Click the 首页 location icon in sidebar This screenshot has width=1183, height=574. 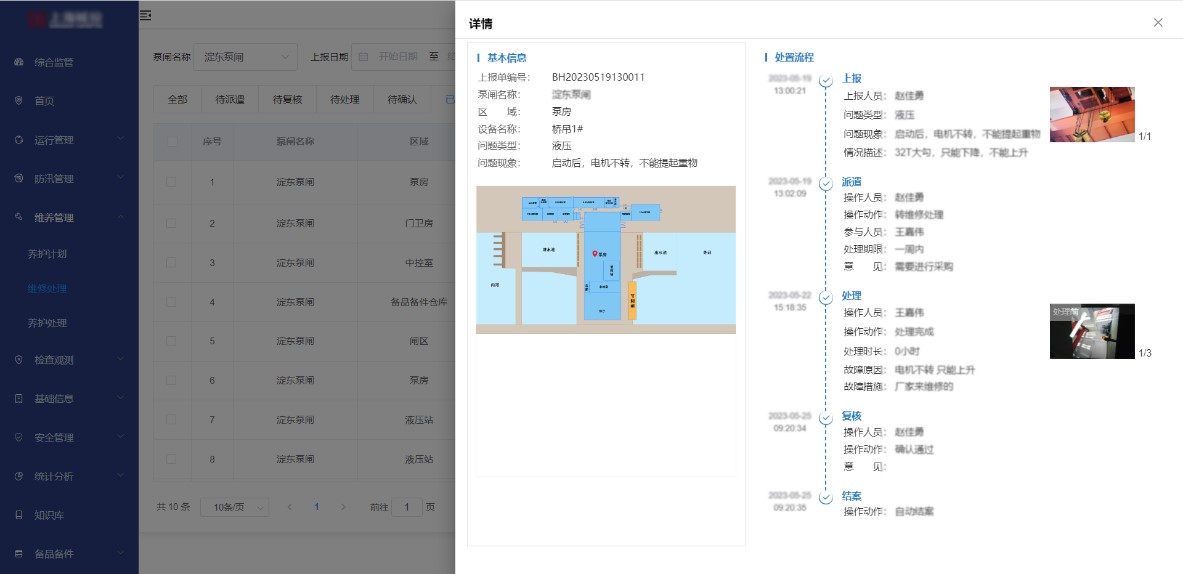click(x=19, y=101)
